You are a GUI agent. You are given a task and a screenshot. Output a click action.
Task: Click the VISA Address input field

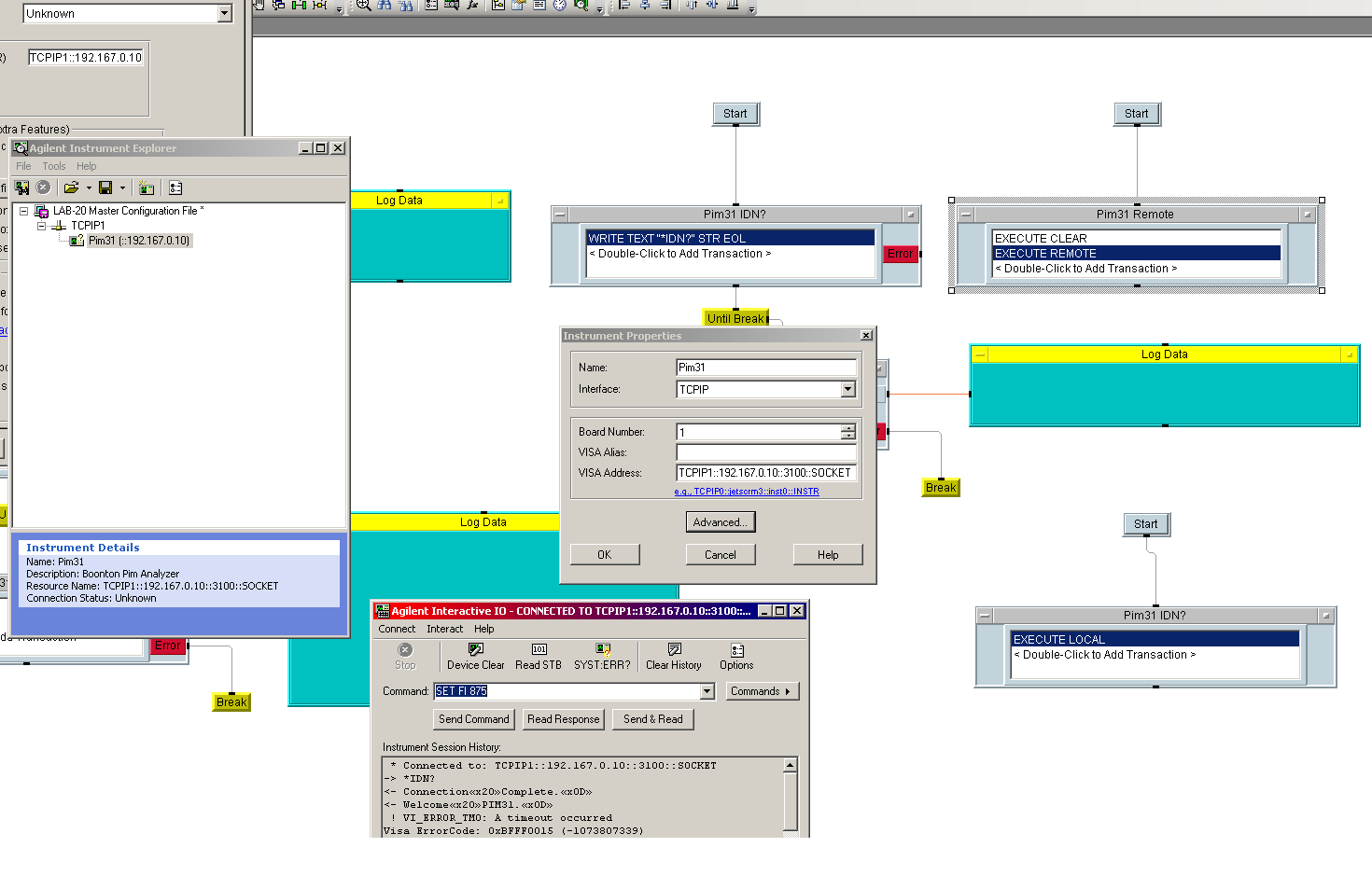tap(765, 473)
